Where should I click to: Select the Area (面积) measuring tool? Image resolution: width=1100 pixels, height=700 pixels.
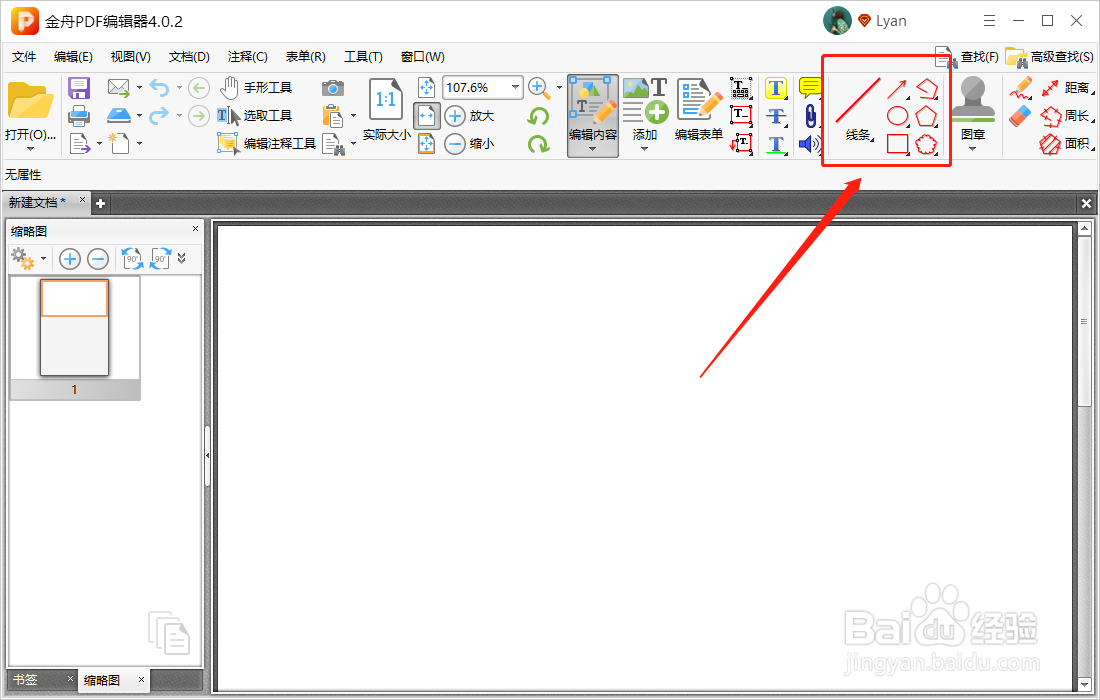pos(1066,144)
